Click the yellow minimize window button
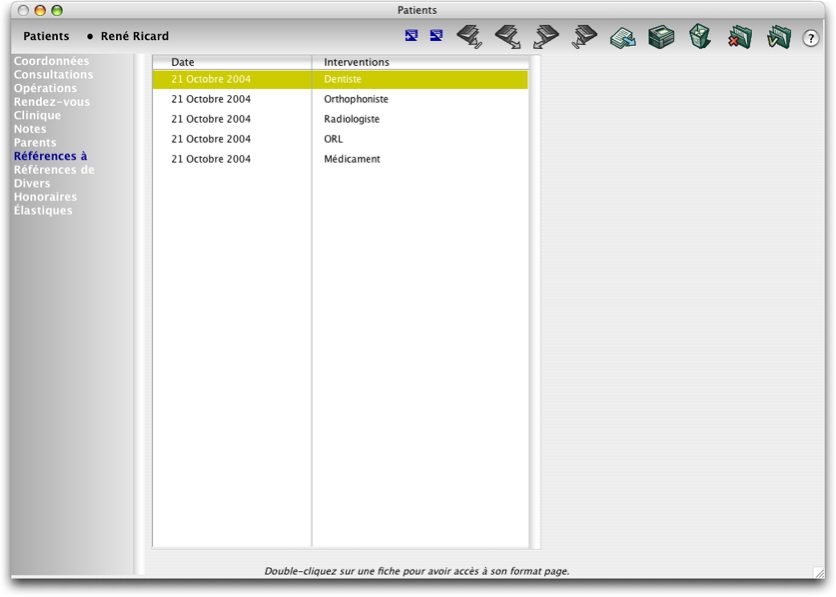This screenshot has height=597, width=836. [40, 10]
